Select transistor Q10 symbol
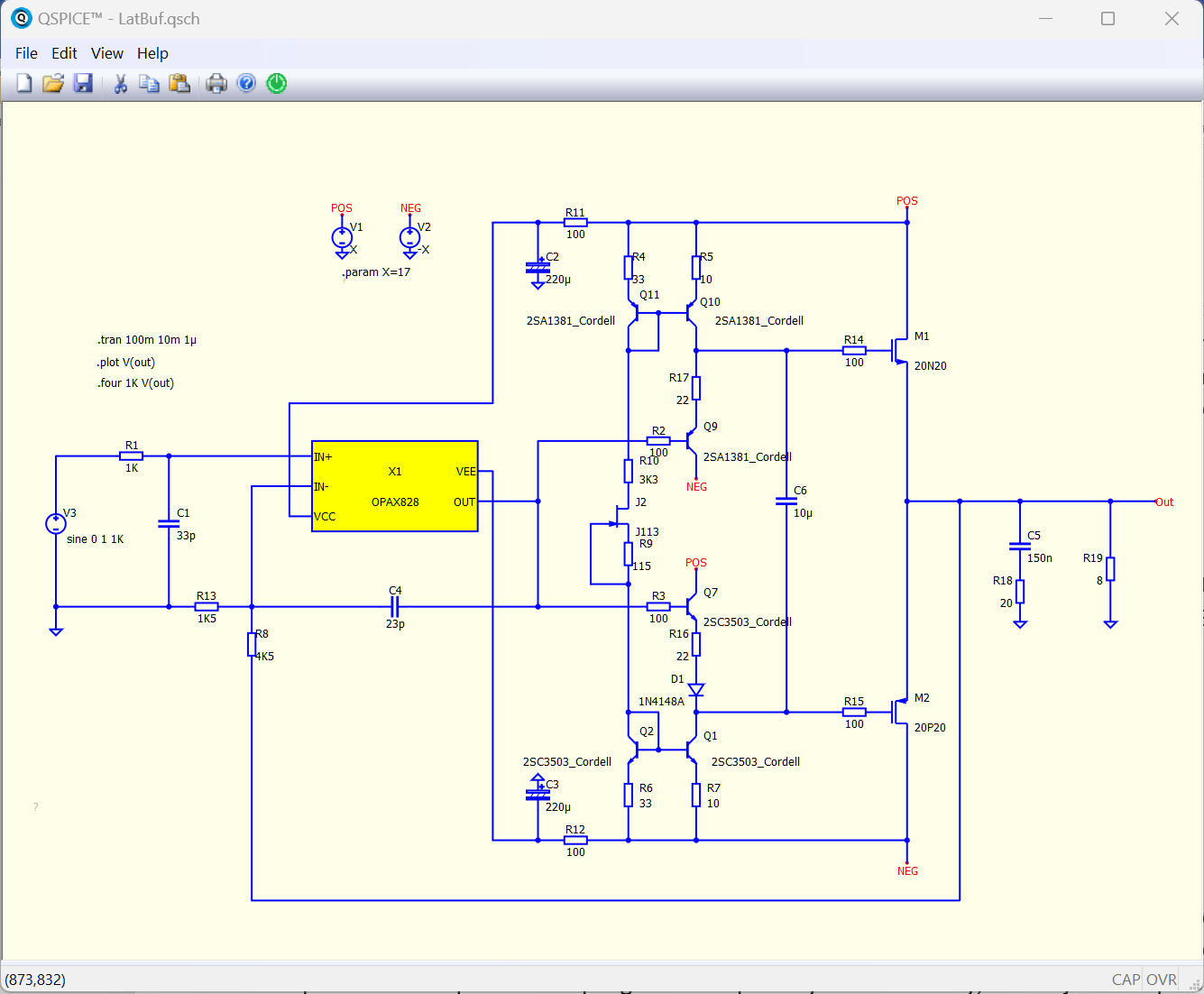Image resolution: width=1204 pixels, height=994 pixels. 692,313
